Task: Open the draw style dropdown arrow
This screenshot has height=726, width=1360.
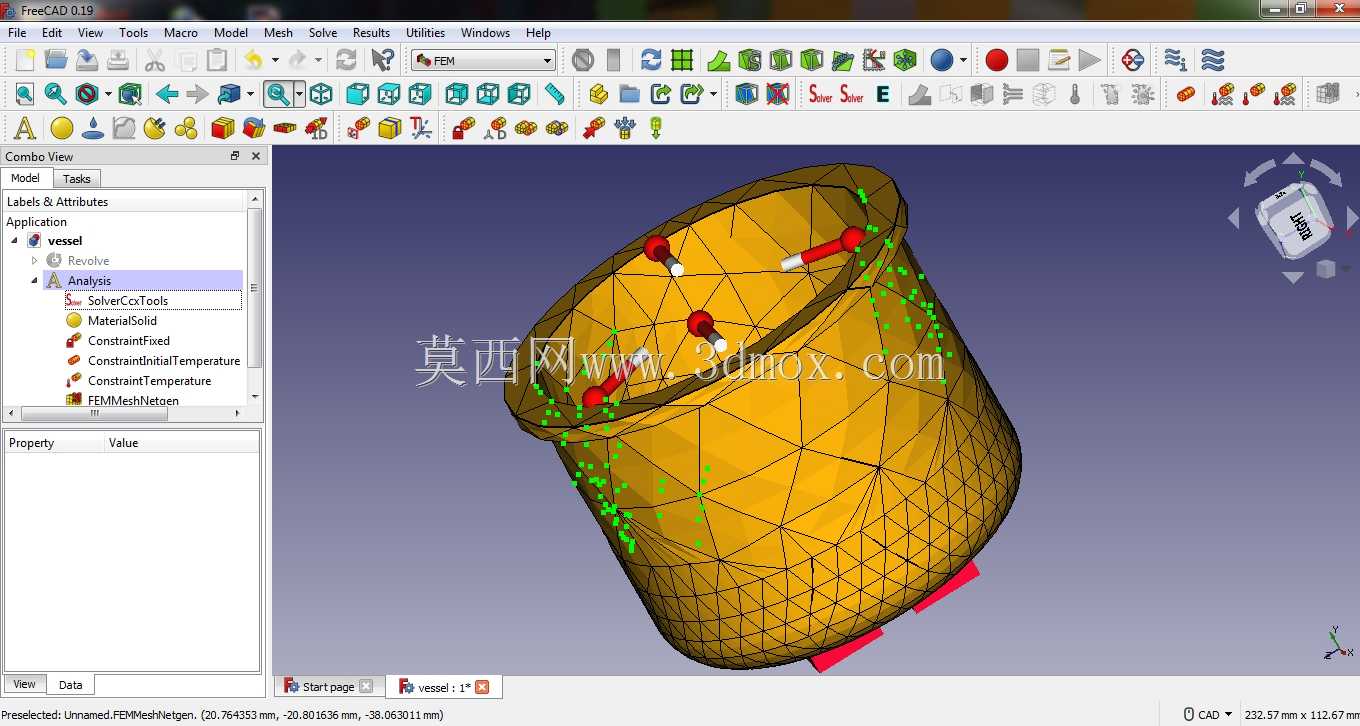Action: click(x=109, y=94)
